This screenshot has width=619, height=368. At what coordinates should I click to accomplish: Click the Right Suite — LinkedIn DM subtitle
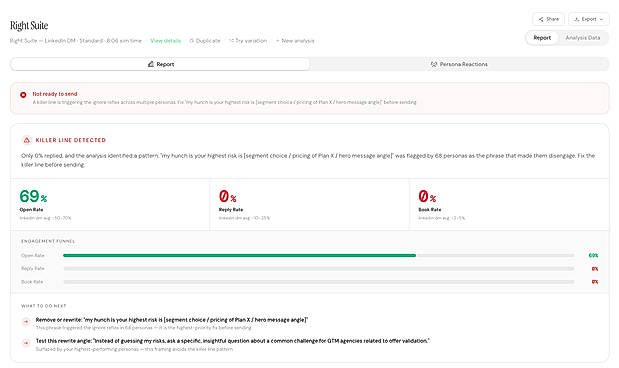(76, 41)
